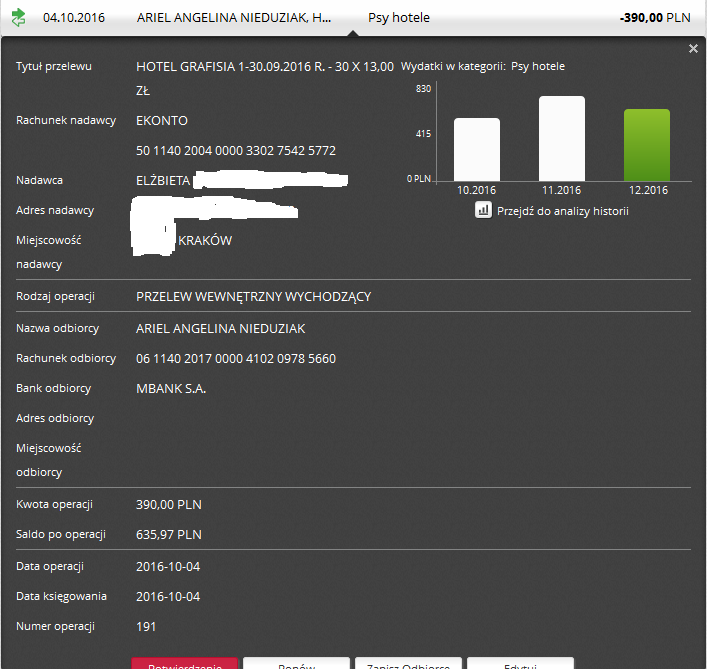
Task: Click the balance 635,97 PLN value
Action: click(169, 534)
